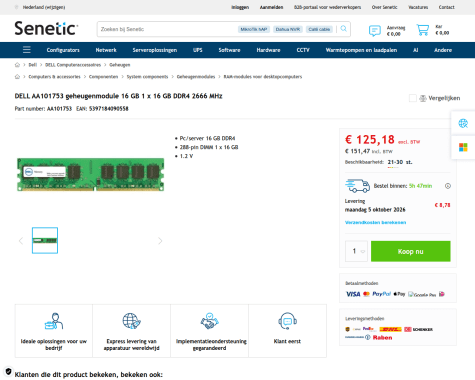
Task: Click the Aanmelden link
Action: (271, 7)
